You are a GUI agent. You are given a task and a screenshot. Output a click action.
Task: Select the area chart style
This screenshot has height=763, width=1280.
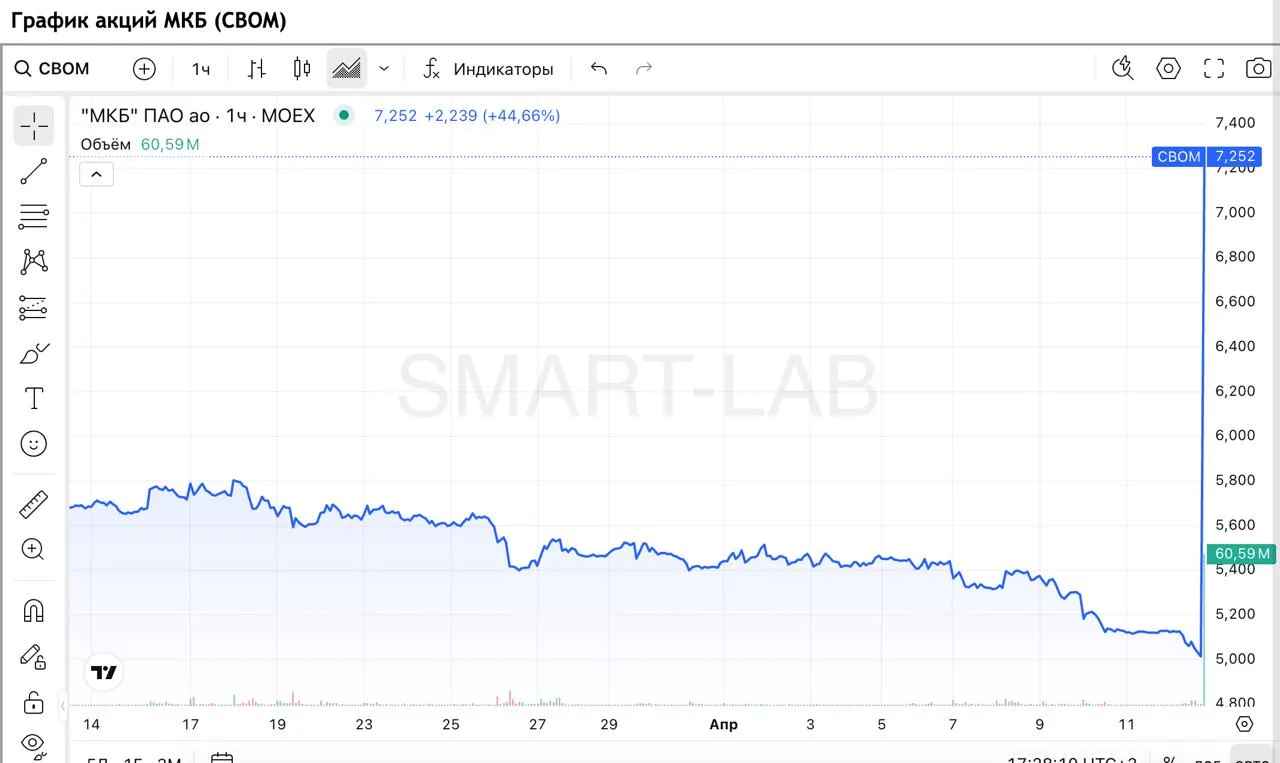(347, 69)
